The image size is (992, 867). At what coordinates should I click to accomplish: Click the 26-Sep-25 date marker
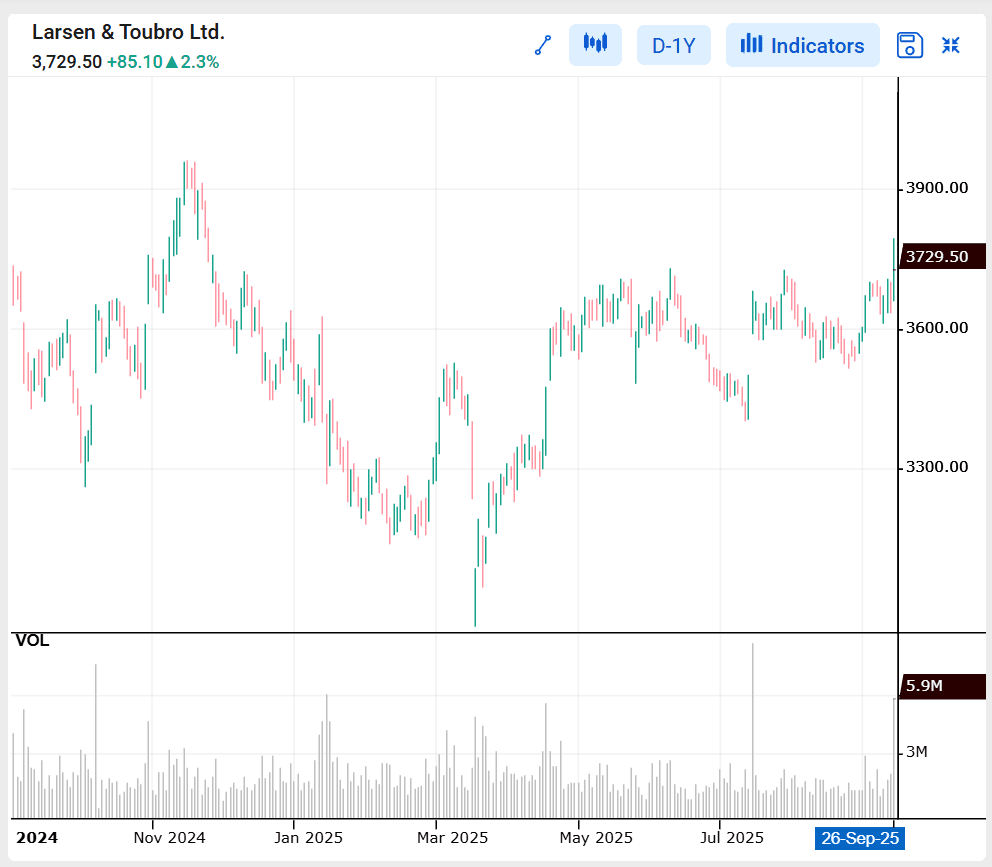click(860, 839)
